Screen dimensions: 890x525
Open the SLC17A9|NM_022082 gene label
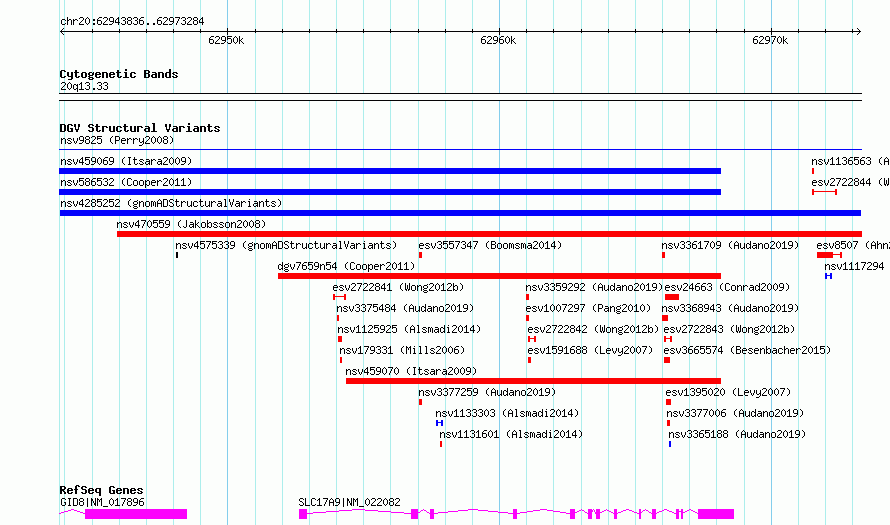pos(349,502)
